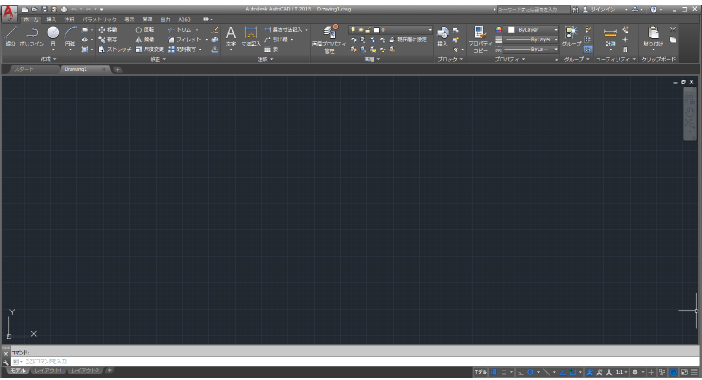Expand the 修正 (Modify) panel
Screen dimensions: 702x380
pos(158,59)
